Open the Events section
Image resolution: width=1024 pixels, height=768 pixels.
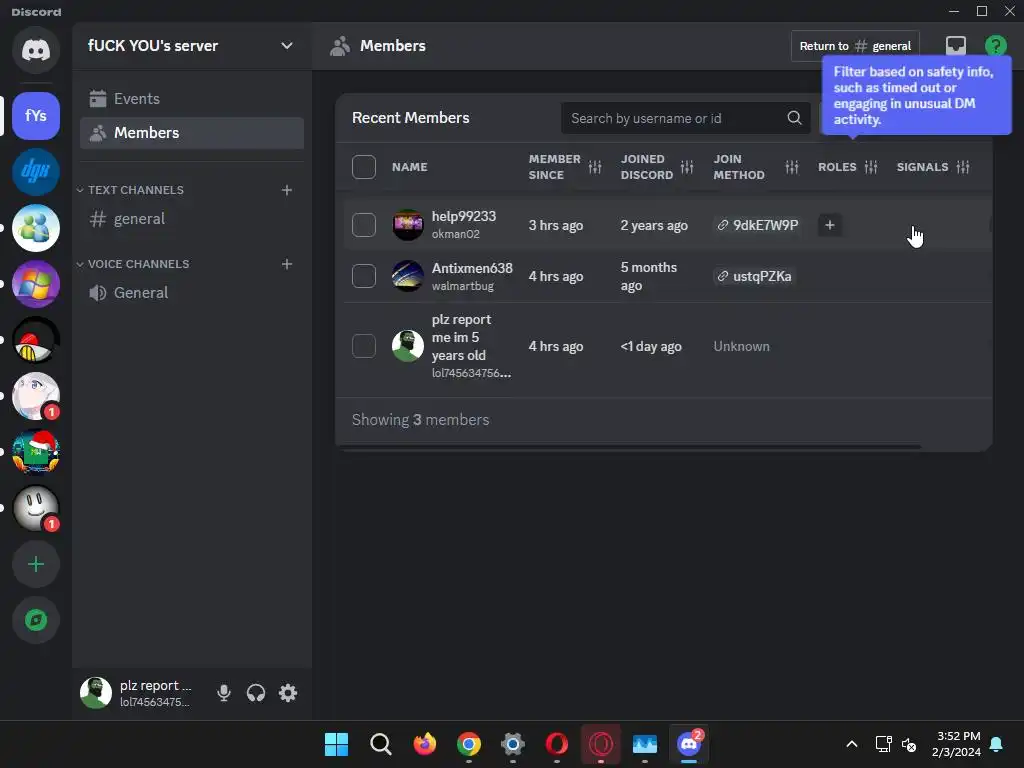click(192, 99)
